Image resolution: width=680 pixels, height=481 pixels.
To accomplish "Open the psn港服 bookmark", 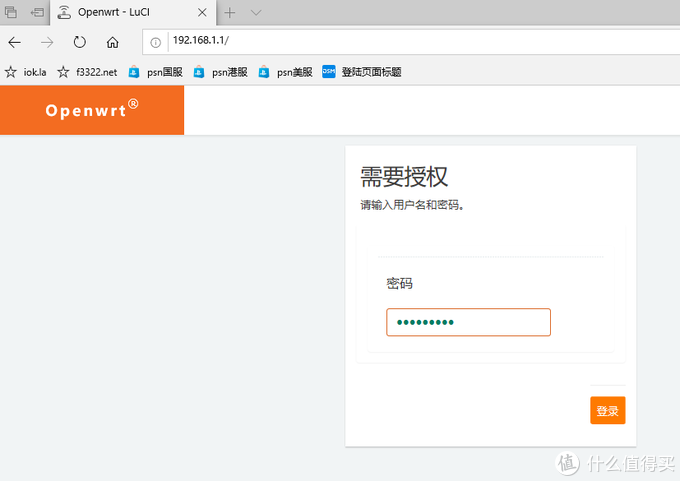I will tap(220, 72).
